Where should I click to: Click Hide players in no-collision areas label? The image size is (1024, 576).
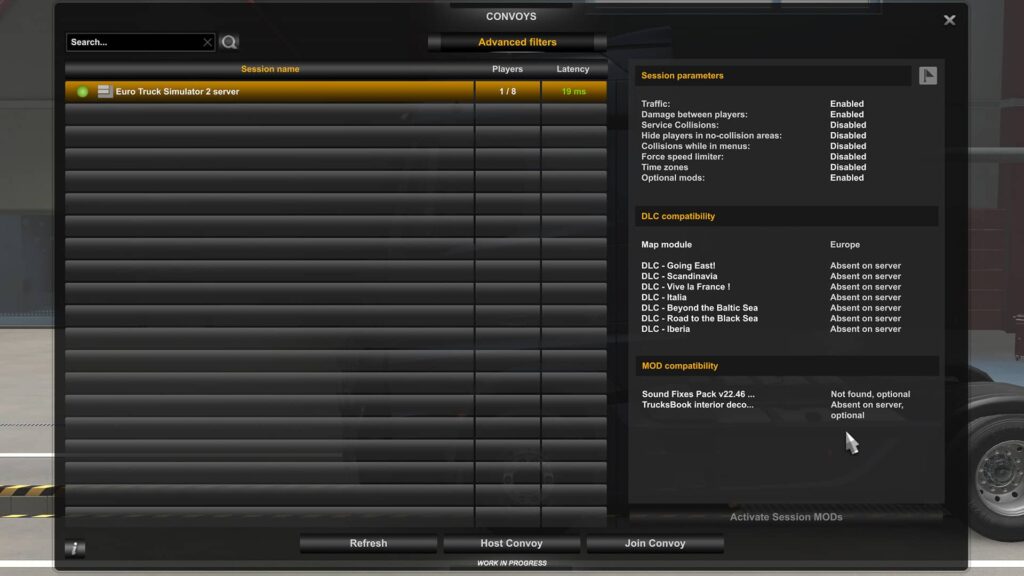pos(711,135)
